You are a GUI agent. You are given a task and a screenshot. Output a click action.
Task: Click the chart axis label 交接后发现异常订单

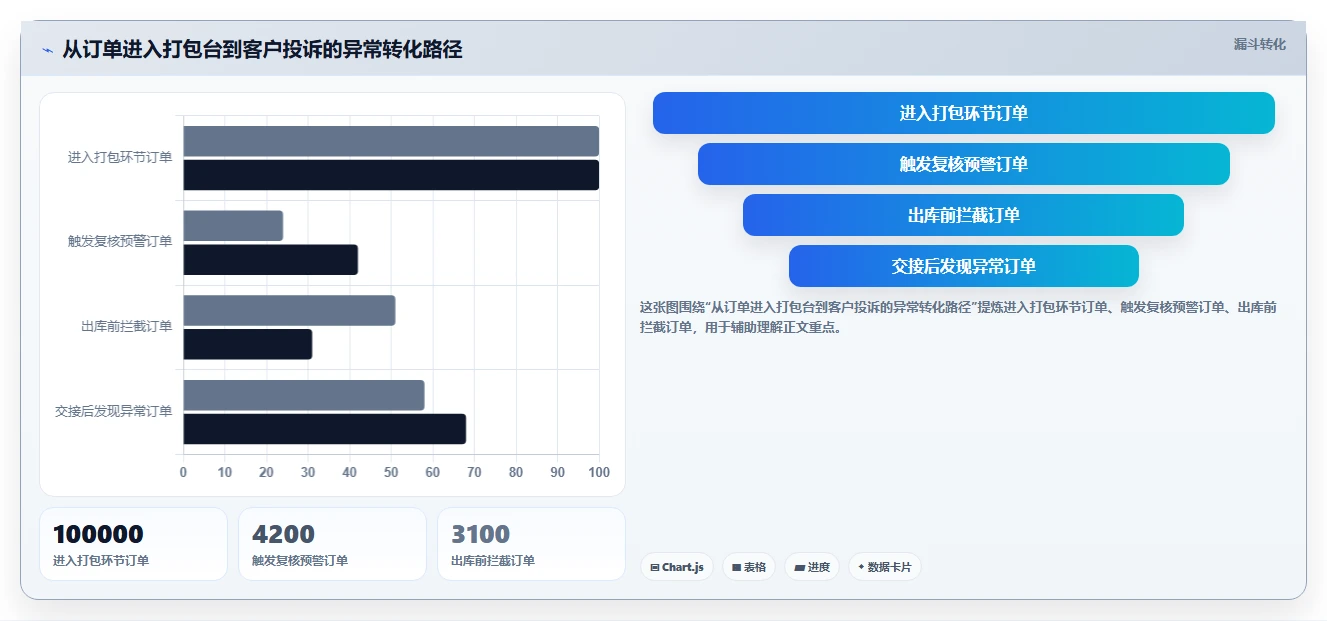pos(114,411)
